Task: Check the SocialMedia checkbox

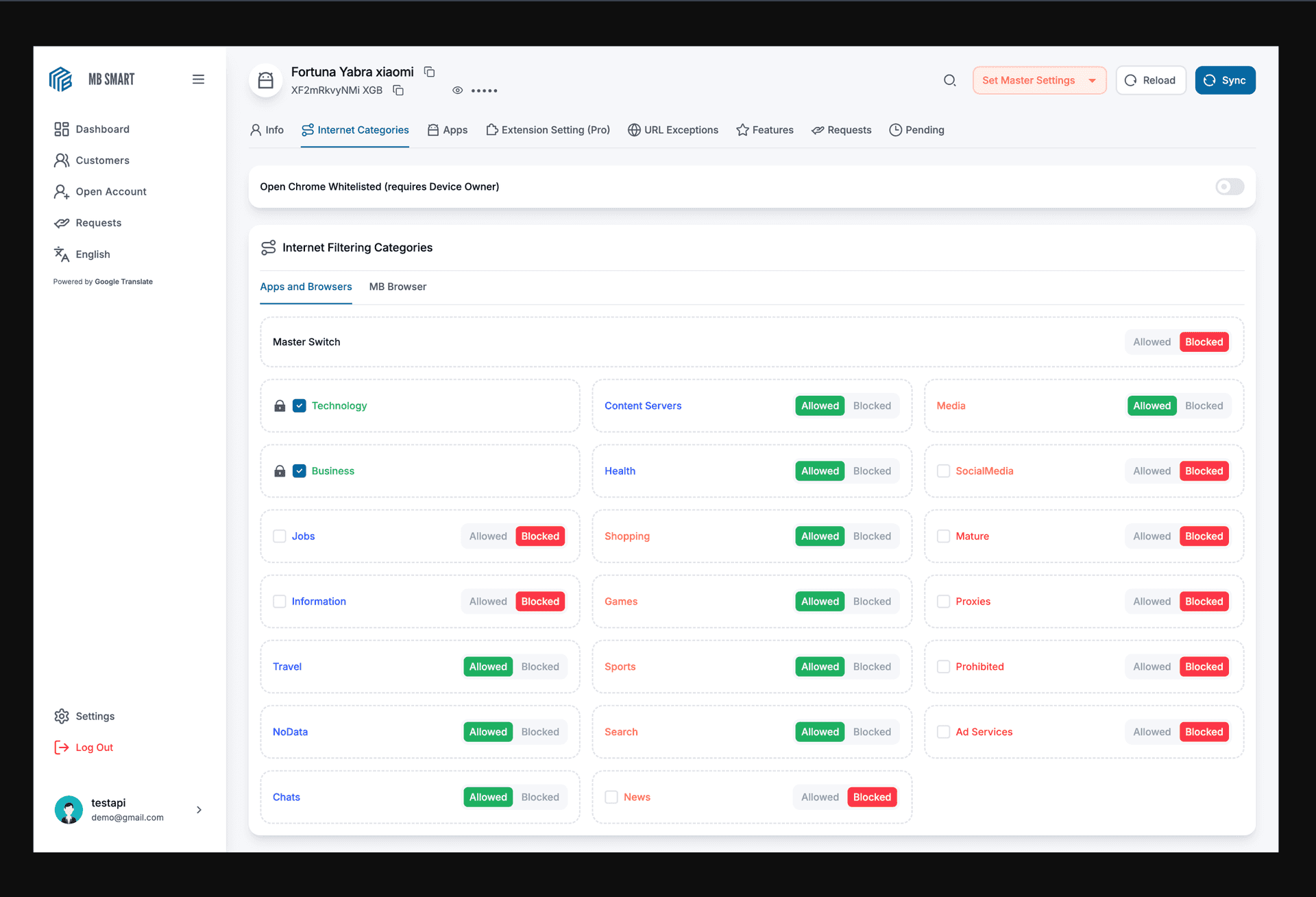Action: click(944, 471)
